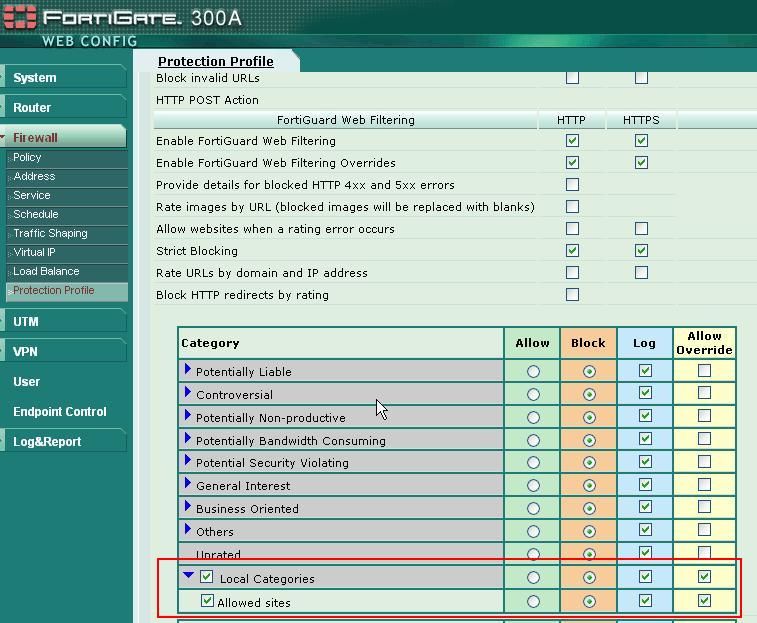Go to Firewall Policy page
Image resolution: width=757 pixels, height=623 pixels.
point(27,157)
